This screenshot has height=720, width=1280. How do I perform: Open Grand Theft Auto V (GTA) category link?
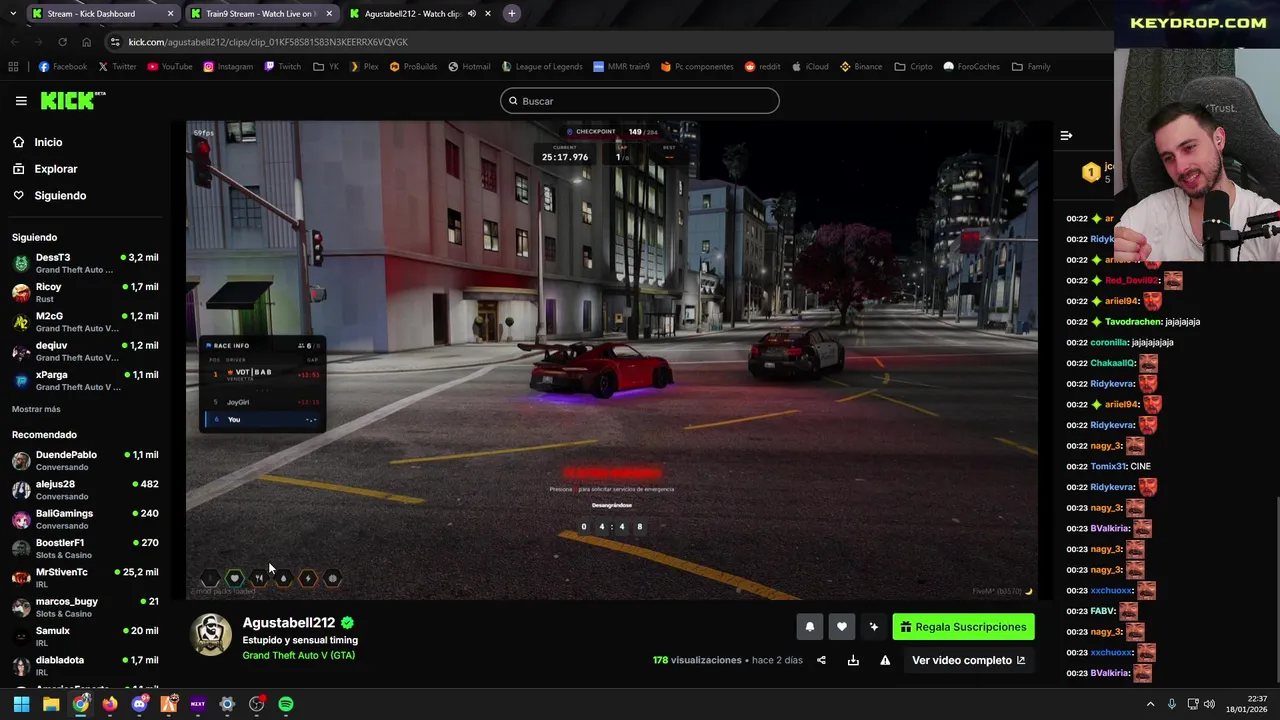pos(299,655)
